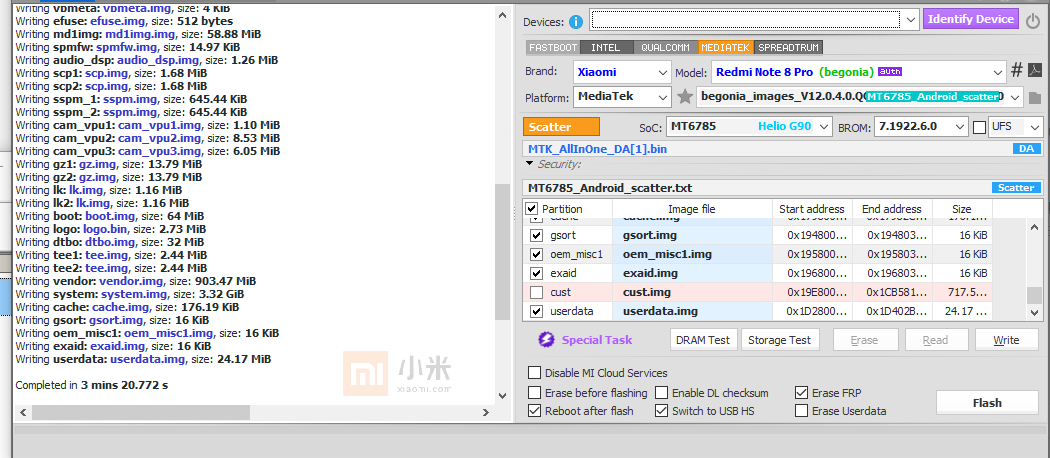
Task: Toggle the checkbox beside UFS
Action: pos(979,127)
